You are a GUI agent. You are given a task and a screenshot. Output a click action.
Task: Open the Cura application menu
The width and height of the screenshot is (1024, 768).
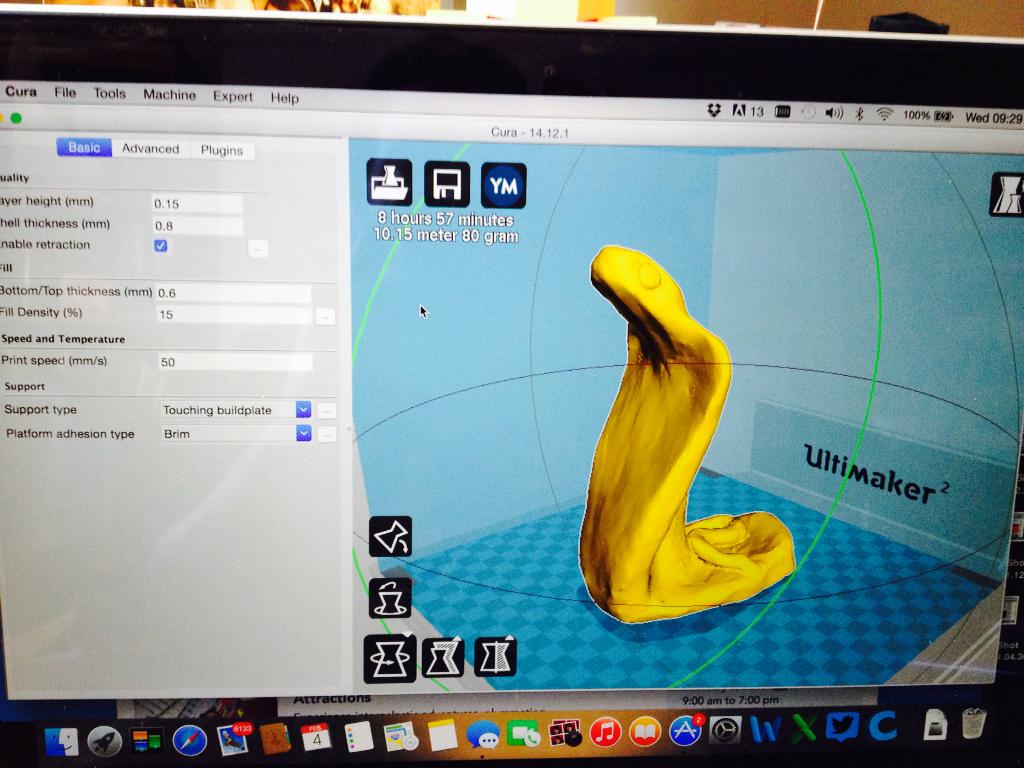tap(21, 91)
